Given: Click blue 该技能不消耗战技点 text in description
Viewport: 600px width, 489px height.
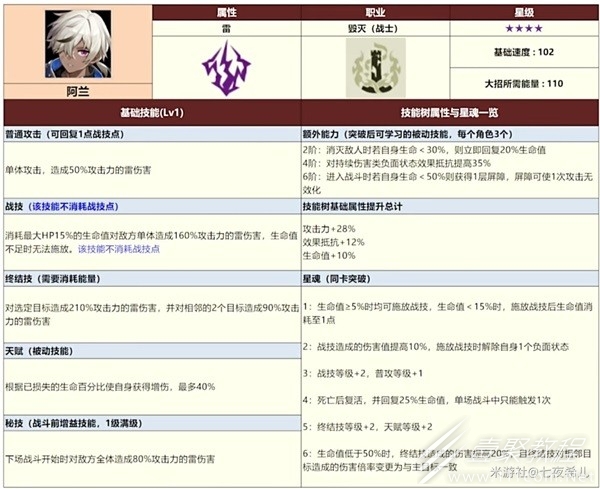Looking at the screenshot, I should [119, 249].
